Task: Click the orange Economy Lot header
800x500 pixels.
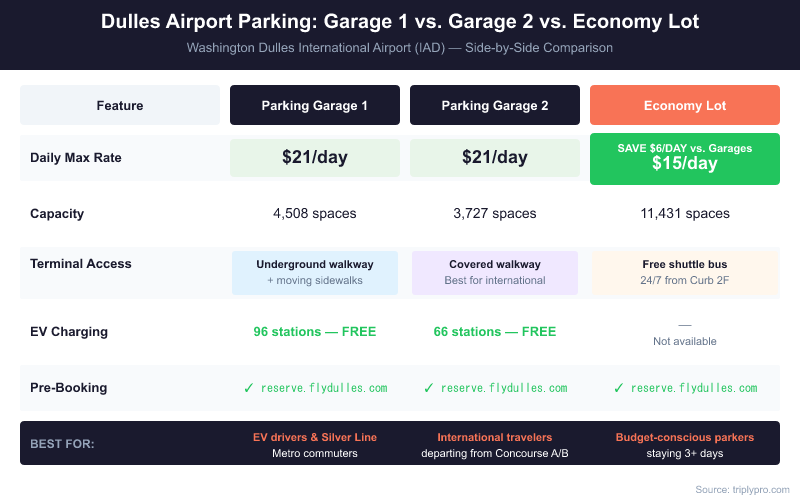Action: (685, 105)
